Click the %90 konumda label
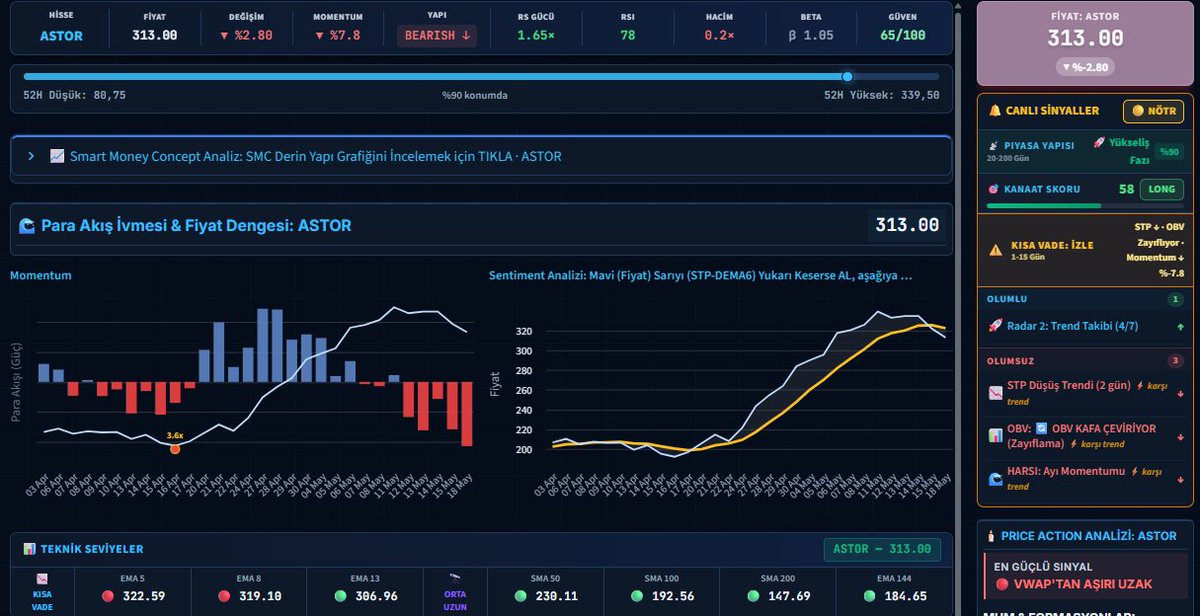The height and width of the screenshot is (616, 1200). click(475, 96)
